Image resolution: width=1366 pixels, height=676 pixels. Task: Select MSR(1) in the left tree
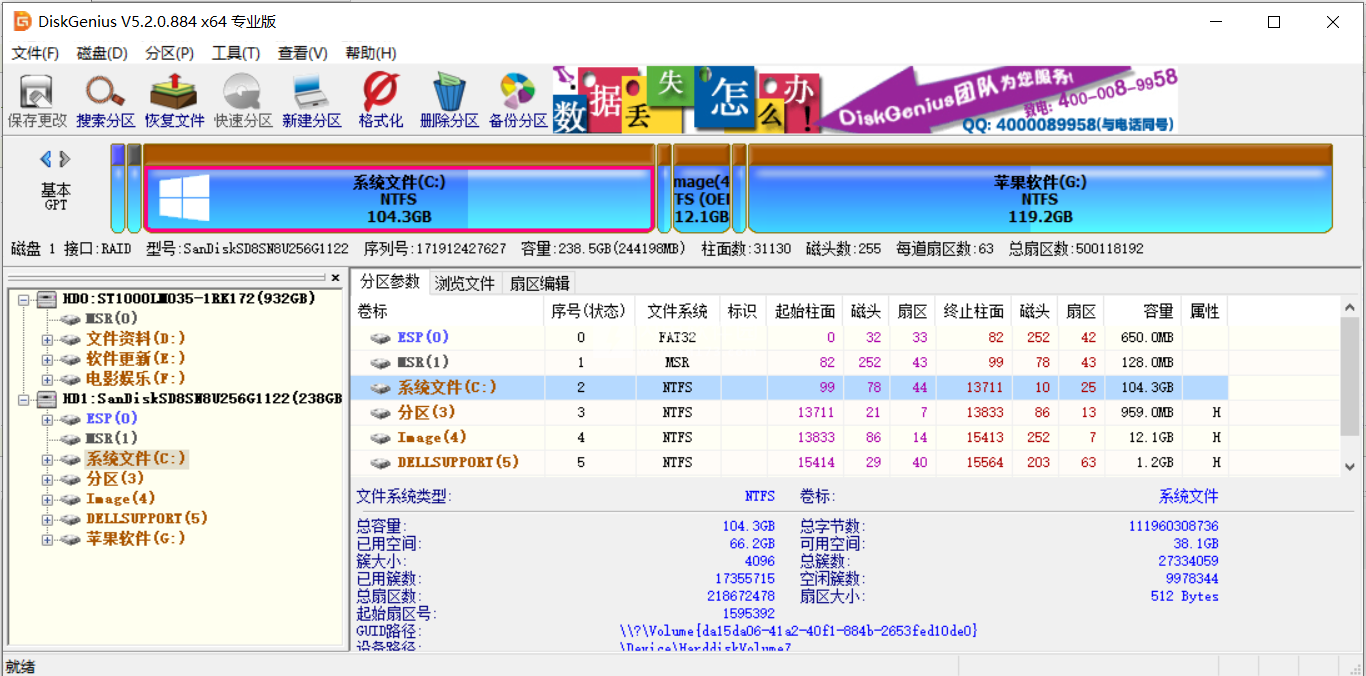click(112, 438)
